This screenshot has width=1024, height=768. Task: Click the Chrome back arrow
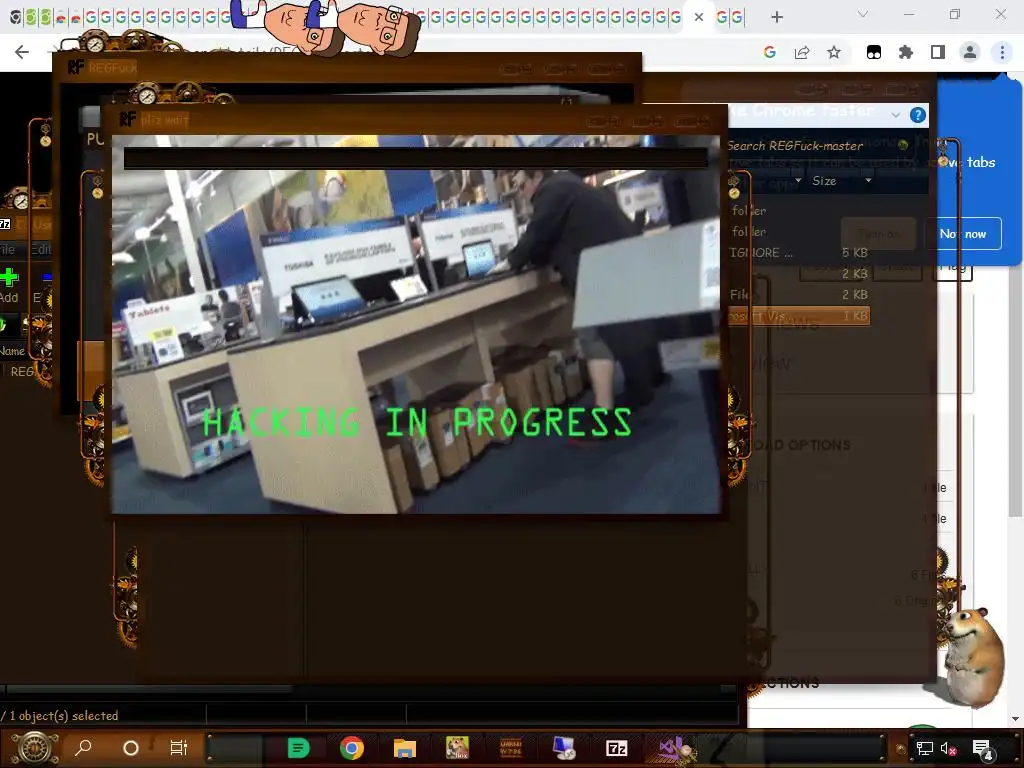point(22,52)
